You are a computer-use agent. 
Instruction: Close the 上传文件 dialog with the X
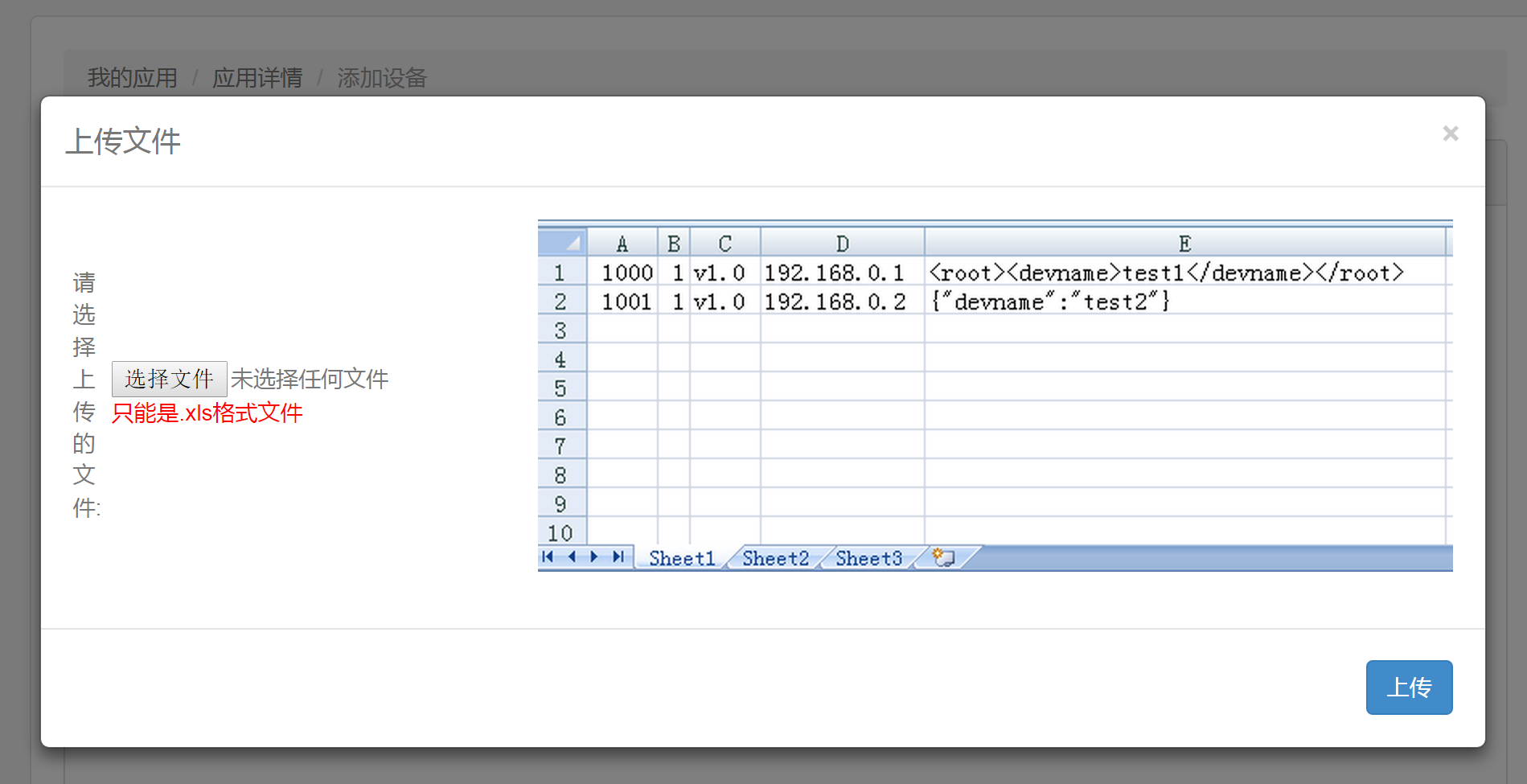click(x=1450, y=133)
